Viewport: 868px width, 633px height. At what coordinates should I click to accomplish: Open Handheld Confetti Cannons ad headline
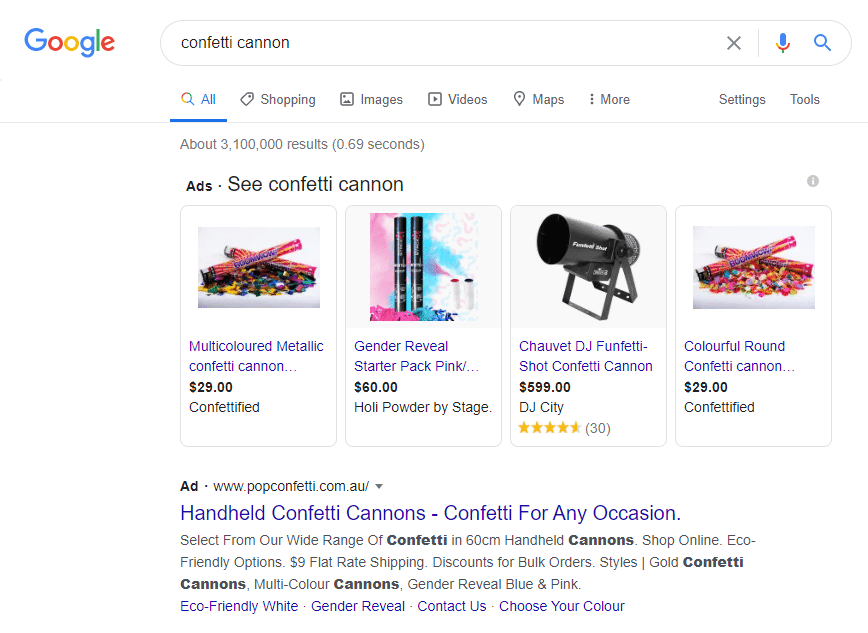(430, 513)
